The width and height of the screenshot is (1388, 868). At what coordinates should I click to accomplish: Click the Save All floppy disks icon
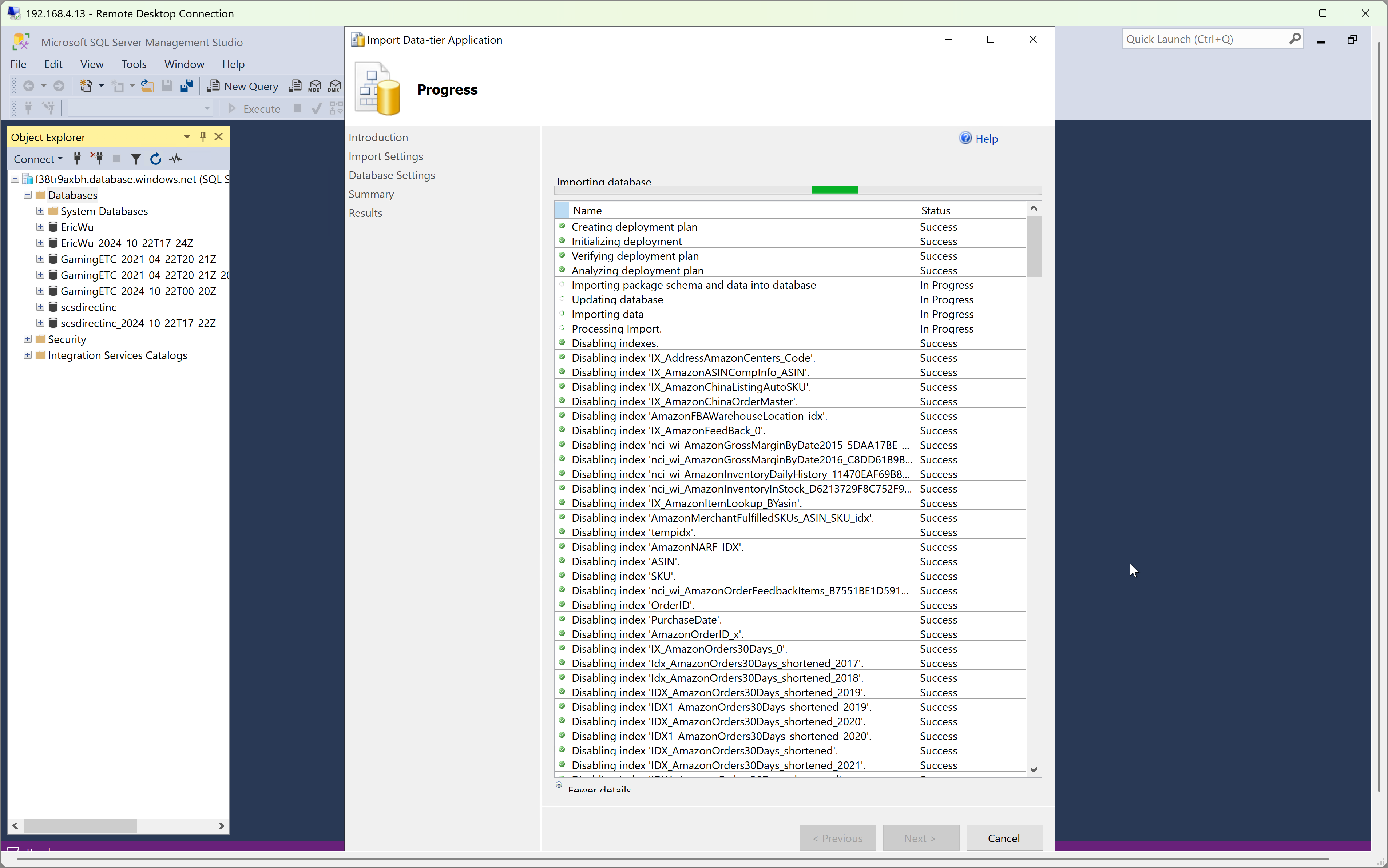coord(187,86)
